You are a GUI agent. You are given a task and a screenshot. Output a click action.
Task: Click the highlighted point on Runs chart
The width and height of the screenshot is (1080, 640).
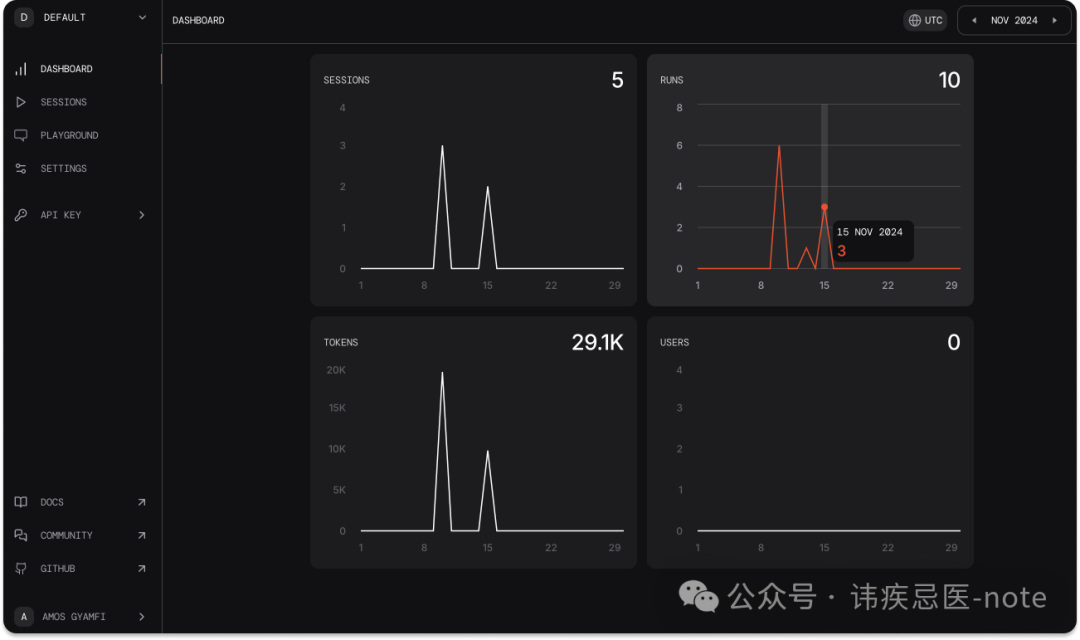point(824,207)
